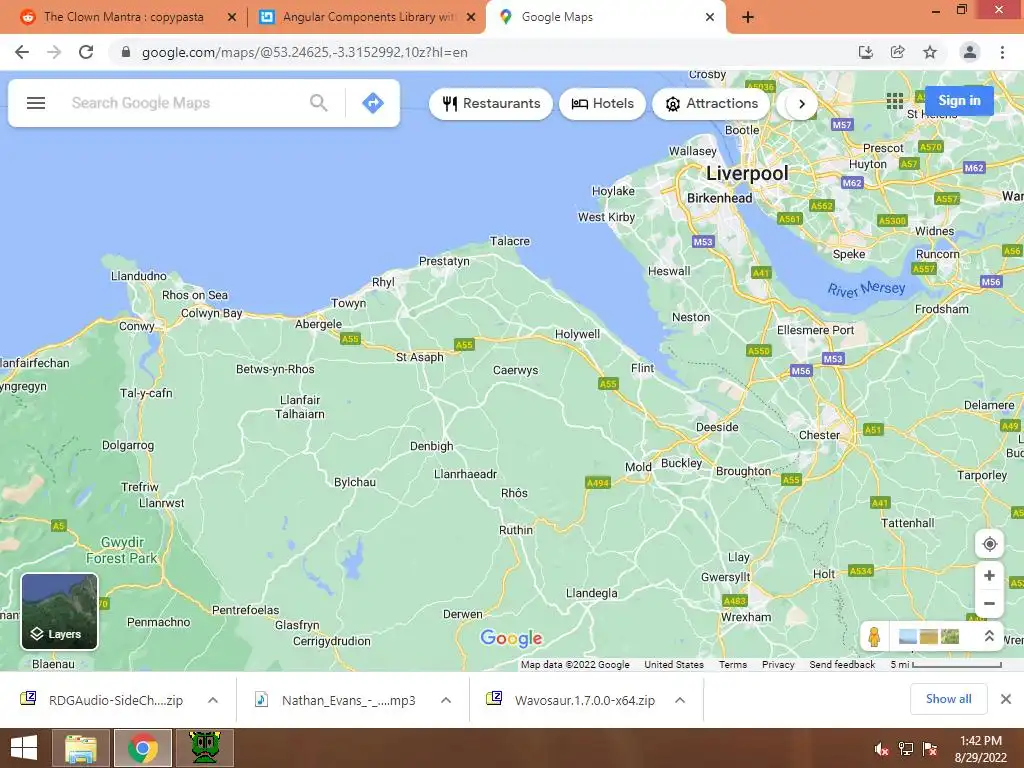Expand options for Wavosaur zip download

(x=680, y=700)
